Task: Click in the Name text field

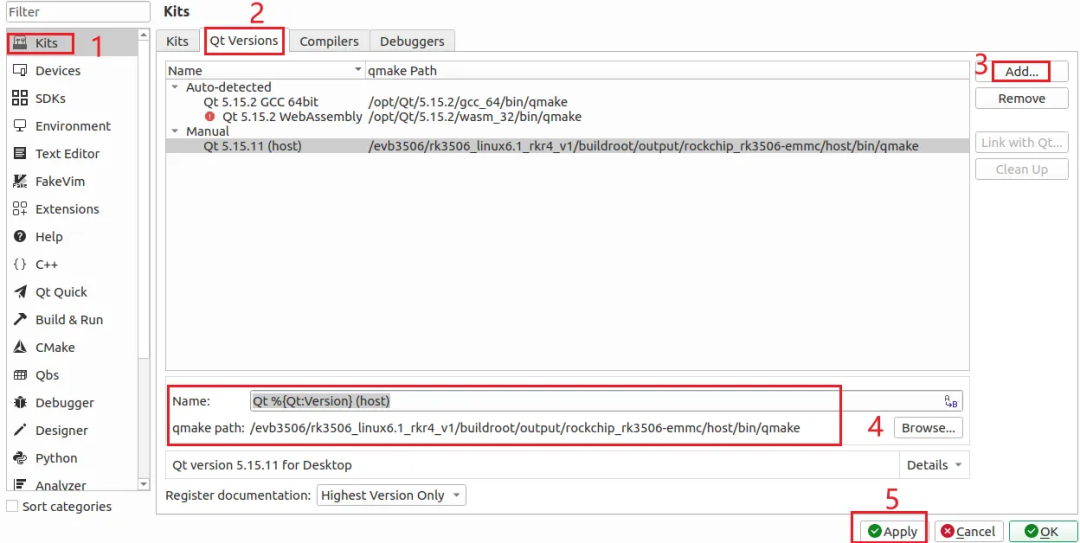Action: pos(606,401)
